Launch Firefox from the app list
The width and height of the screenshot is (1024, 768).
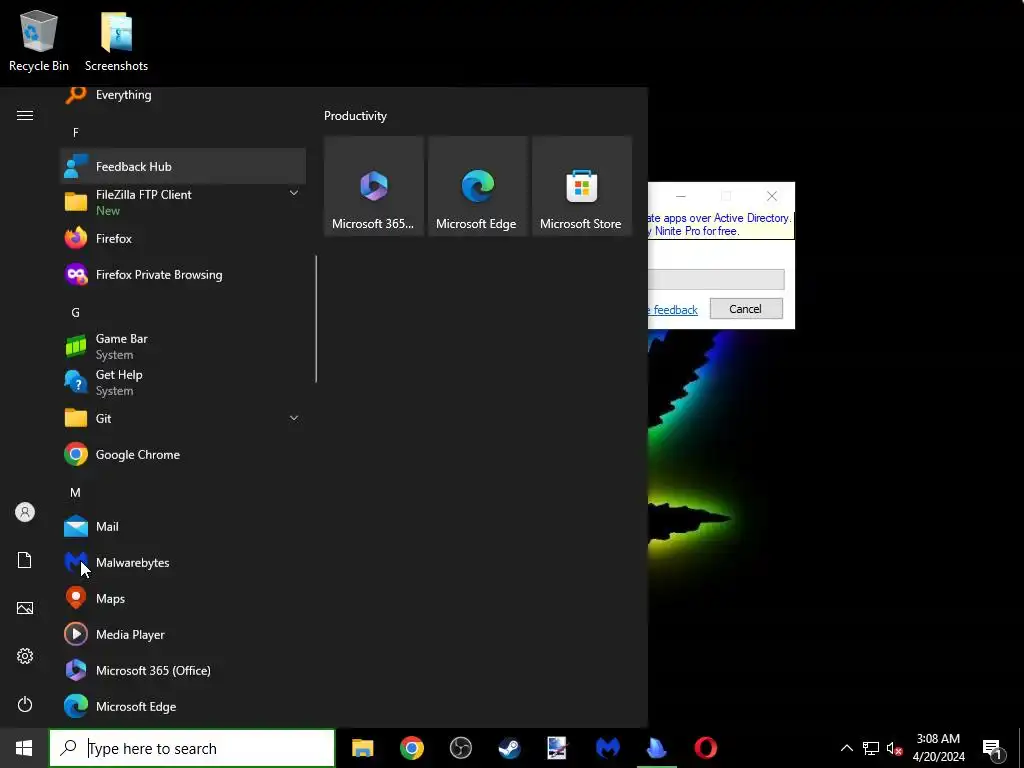click(x=183, y=238)
